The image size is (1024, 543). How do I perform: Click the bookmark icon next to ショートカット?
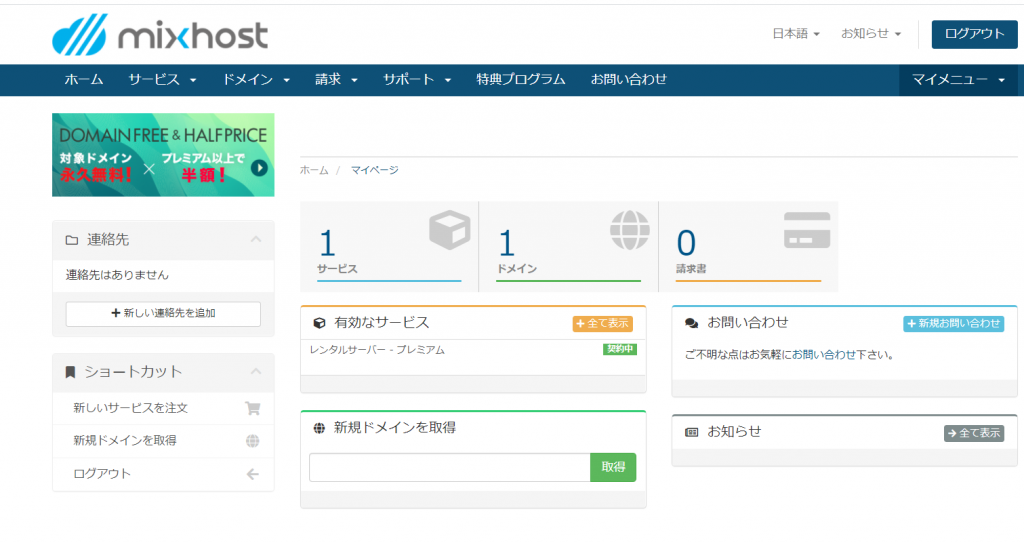[x=71, y=372]
